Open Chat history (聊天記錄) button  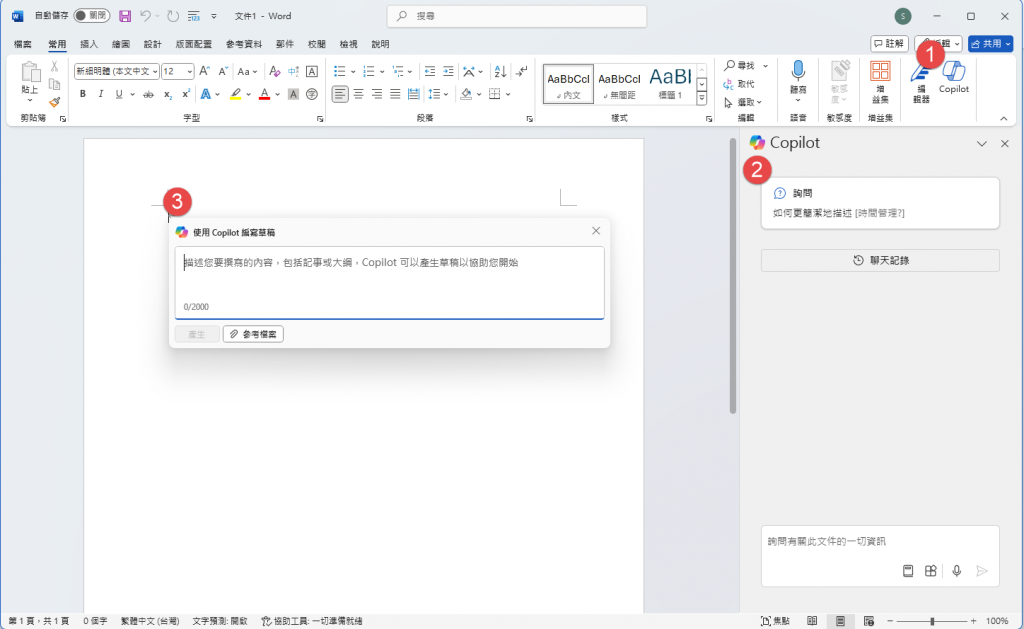click(880, 260)
